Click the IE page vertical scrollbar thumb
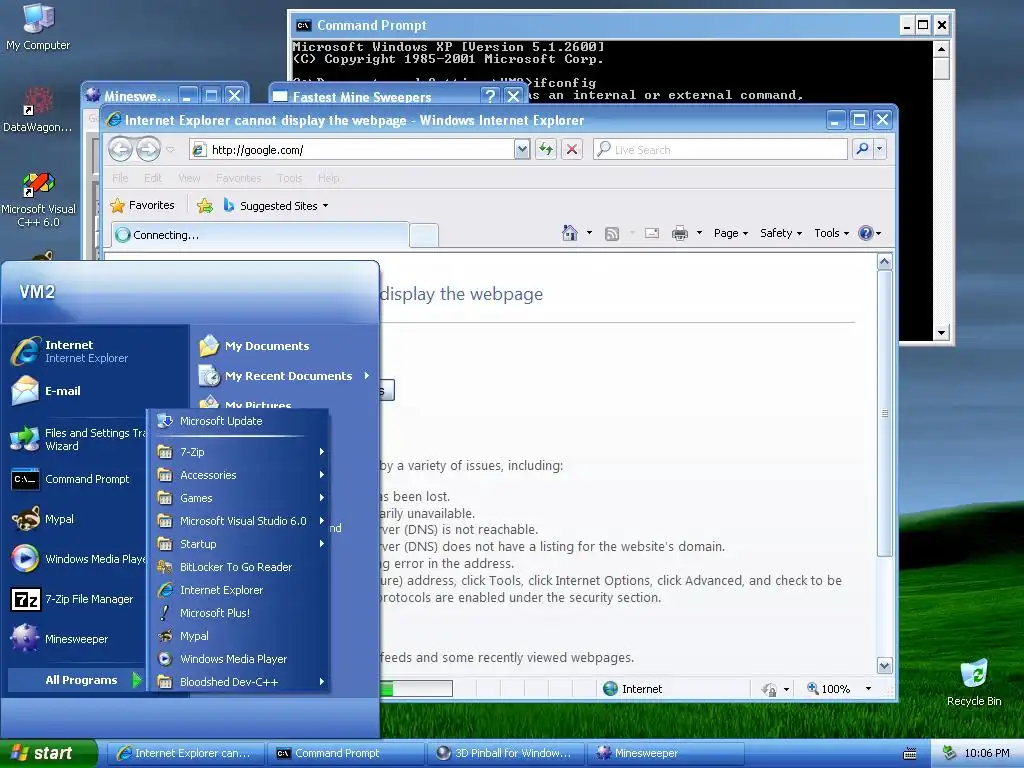This screenshot has width=1024, height=768. pyautogui.click(x=885, y=413)
